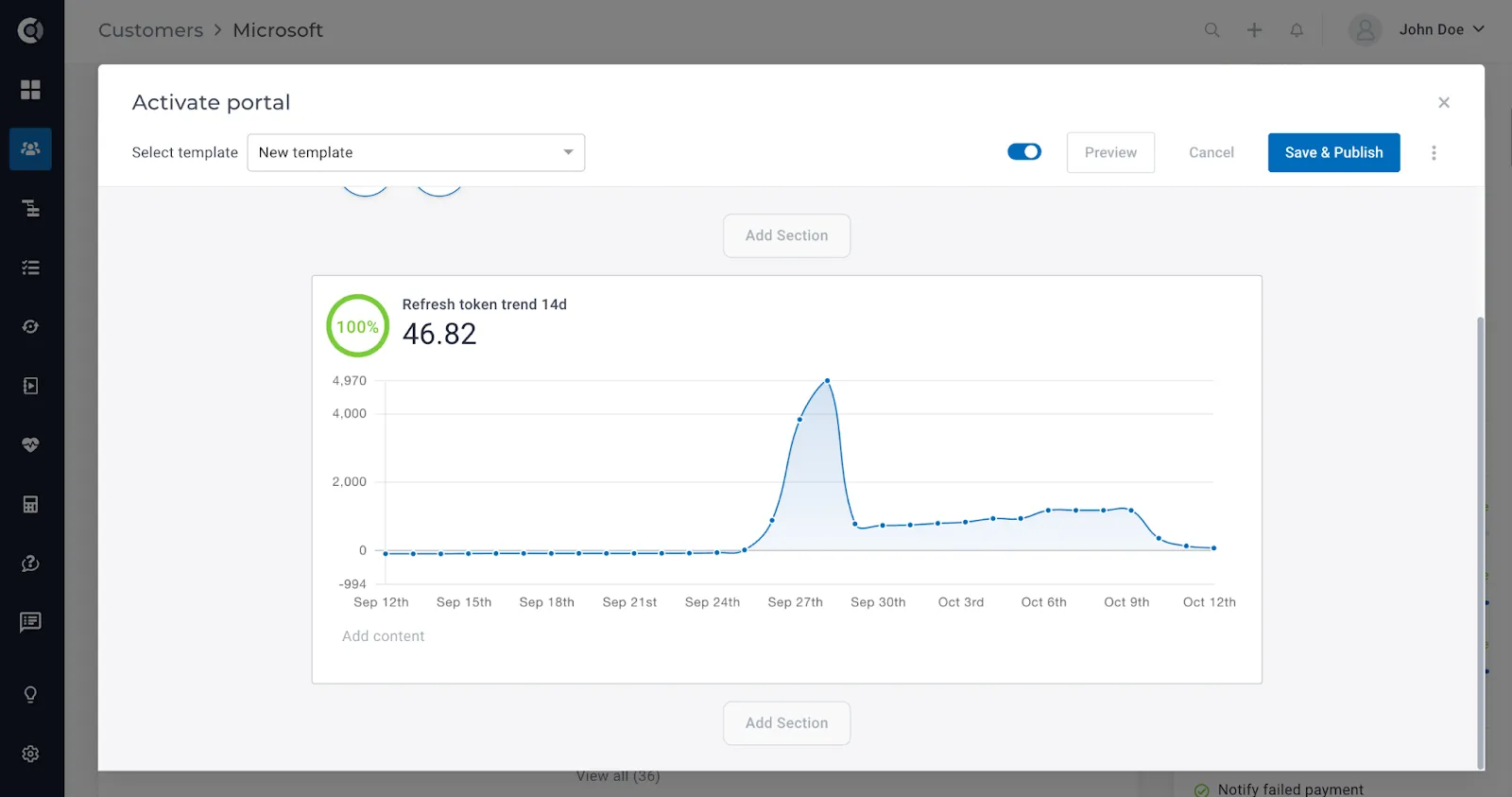Click the Refresh token trend 14d title

484,304
